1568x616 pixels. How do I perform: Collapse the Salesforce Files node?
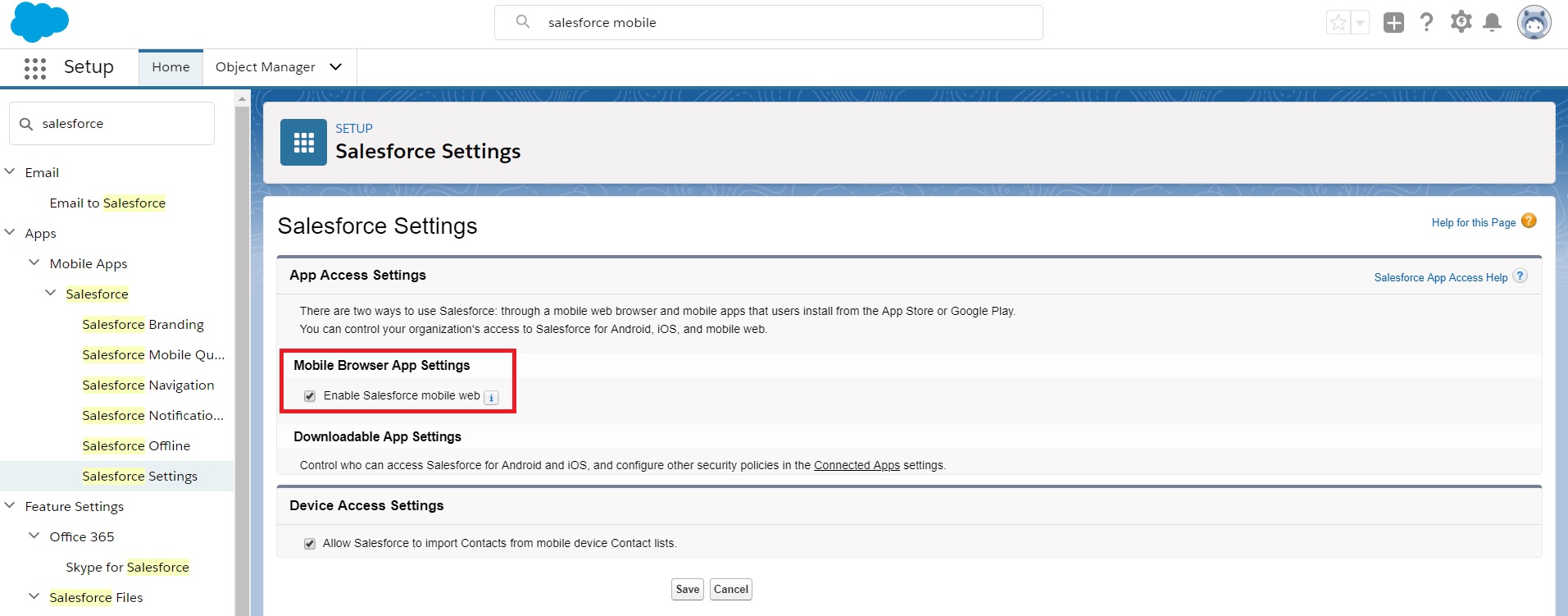pos(34,596)
